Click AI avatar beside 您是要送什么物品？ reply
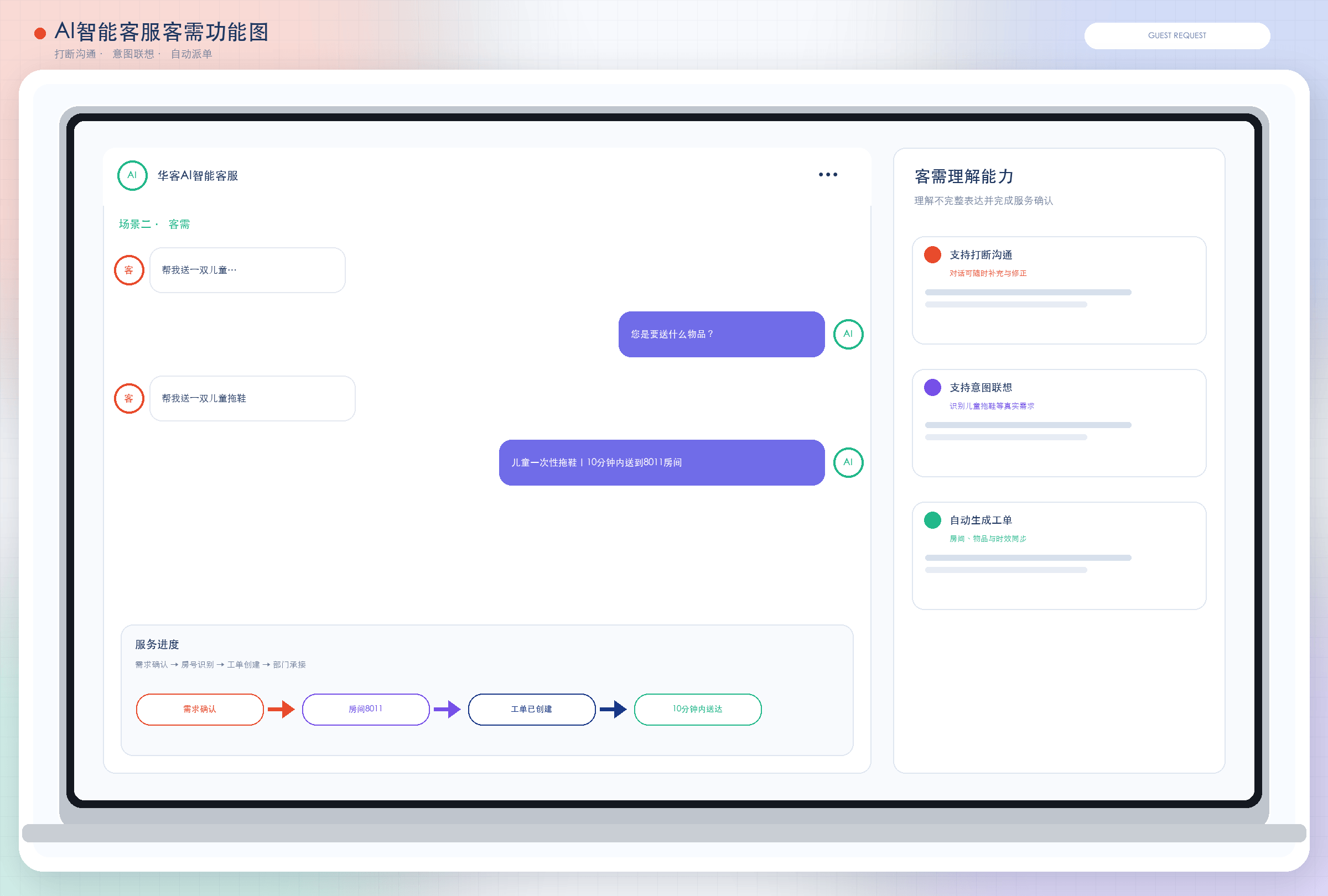 coord(848,334)
